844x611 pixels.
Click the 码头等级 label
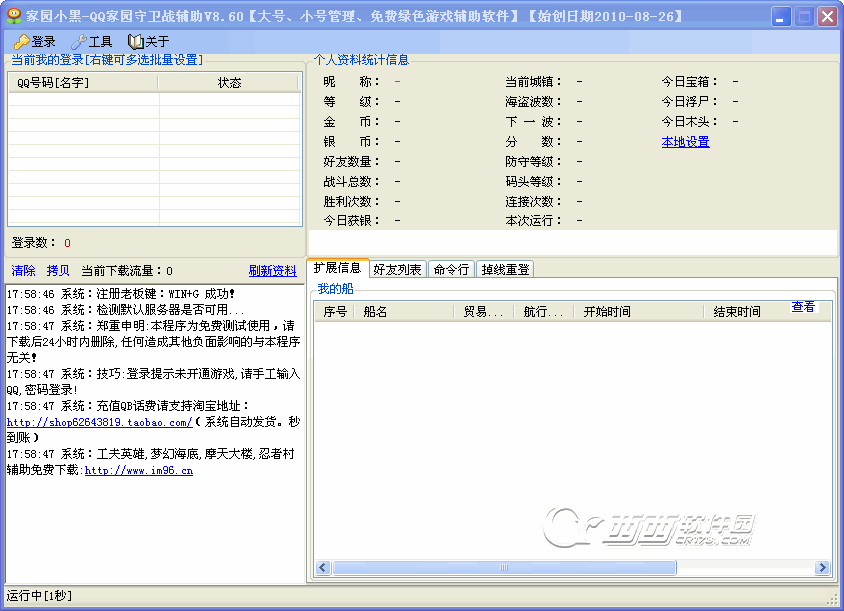point(533,181)
